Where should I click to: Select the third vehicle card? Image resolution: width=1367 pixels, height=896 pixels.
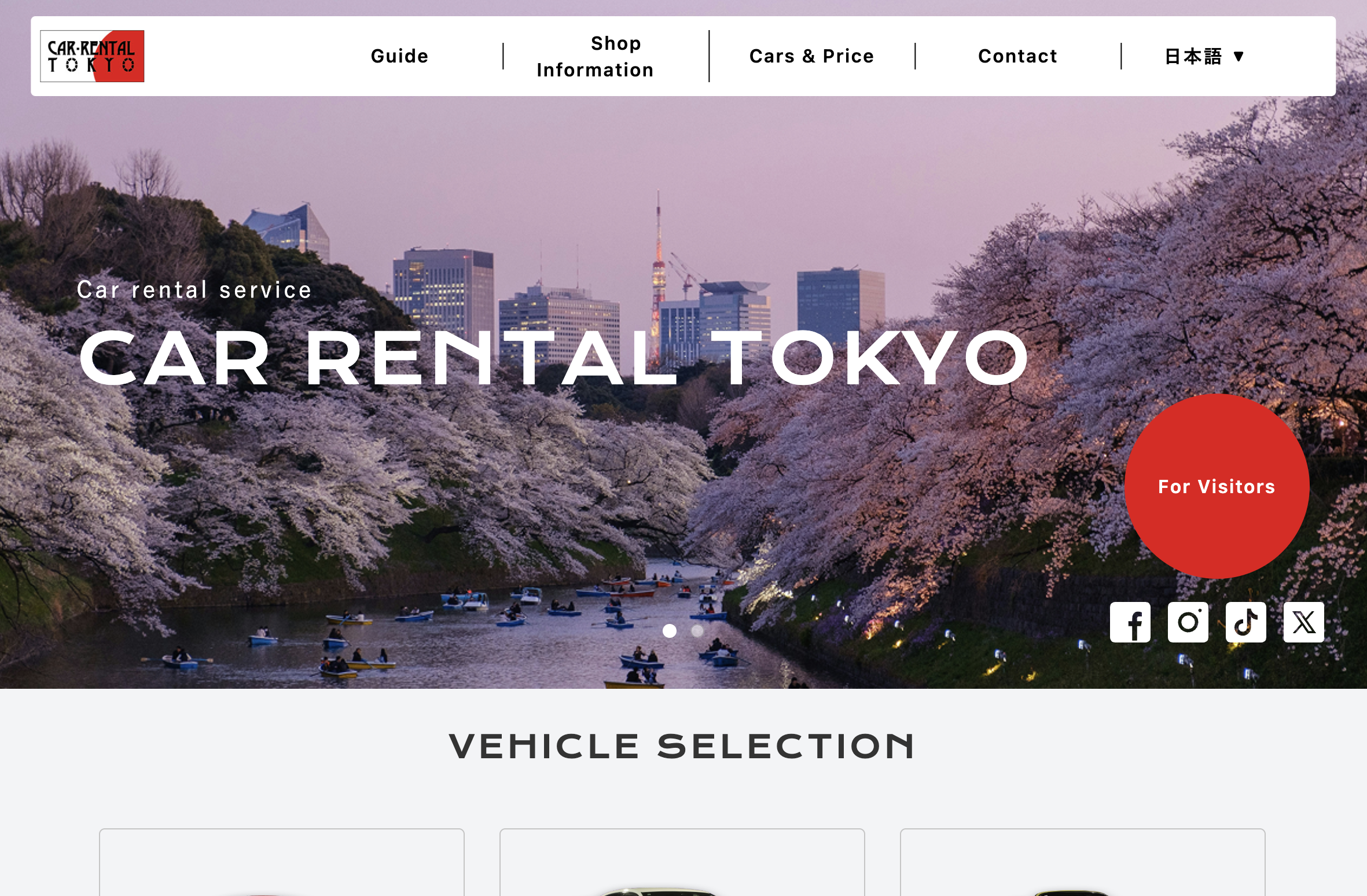[1083, 862]
